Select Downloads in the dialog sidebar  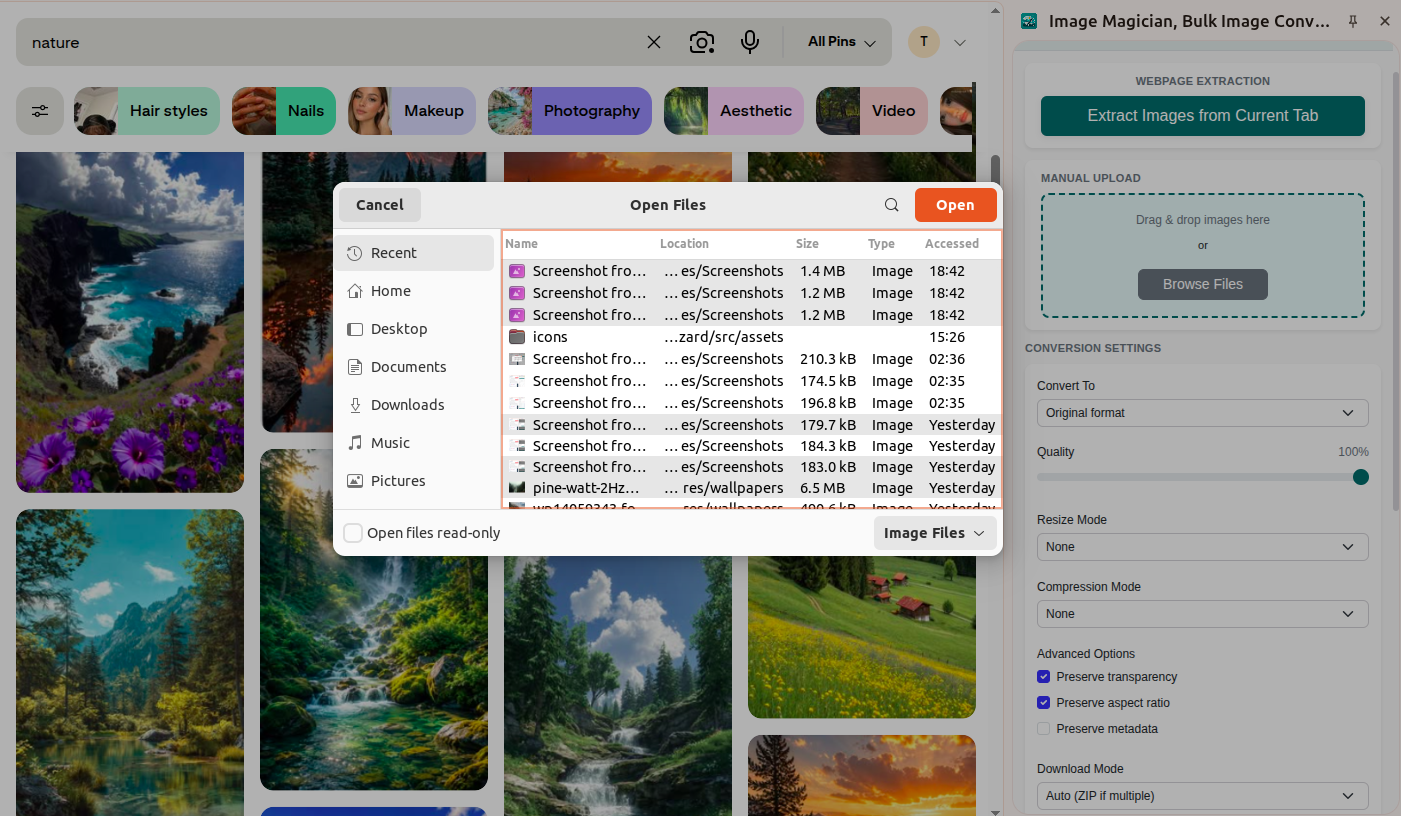(x=414, y=405)
